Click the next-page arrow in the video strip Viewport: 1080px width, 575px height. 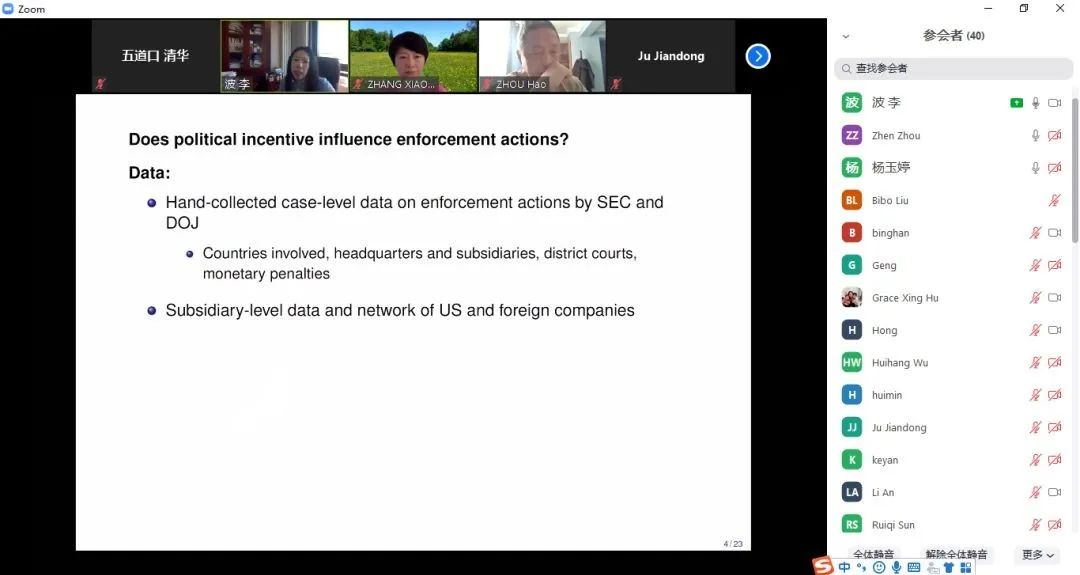758,56
